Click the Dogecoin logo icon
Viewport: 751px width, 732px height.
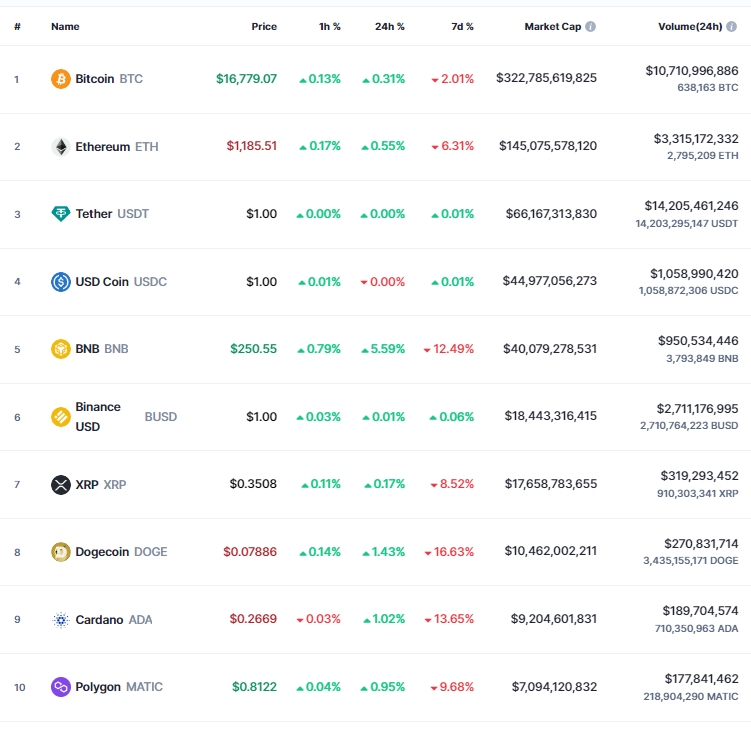[x=61, y=552]
